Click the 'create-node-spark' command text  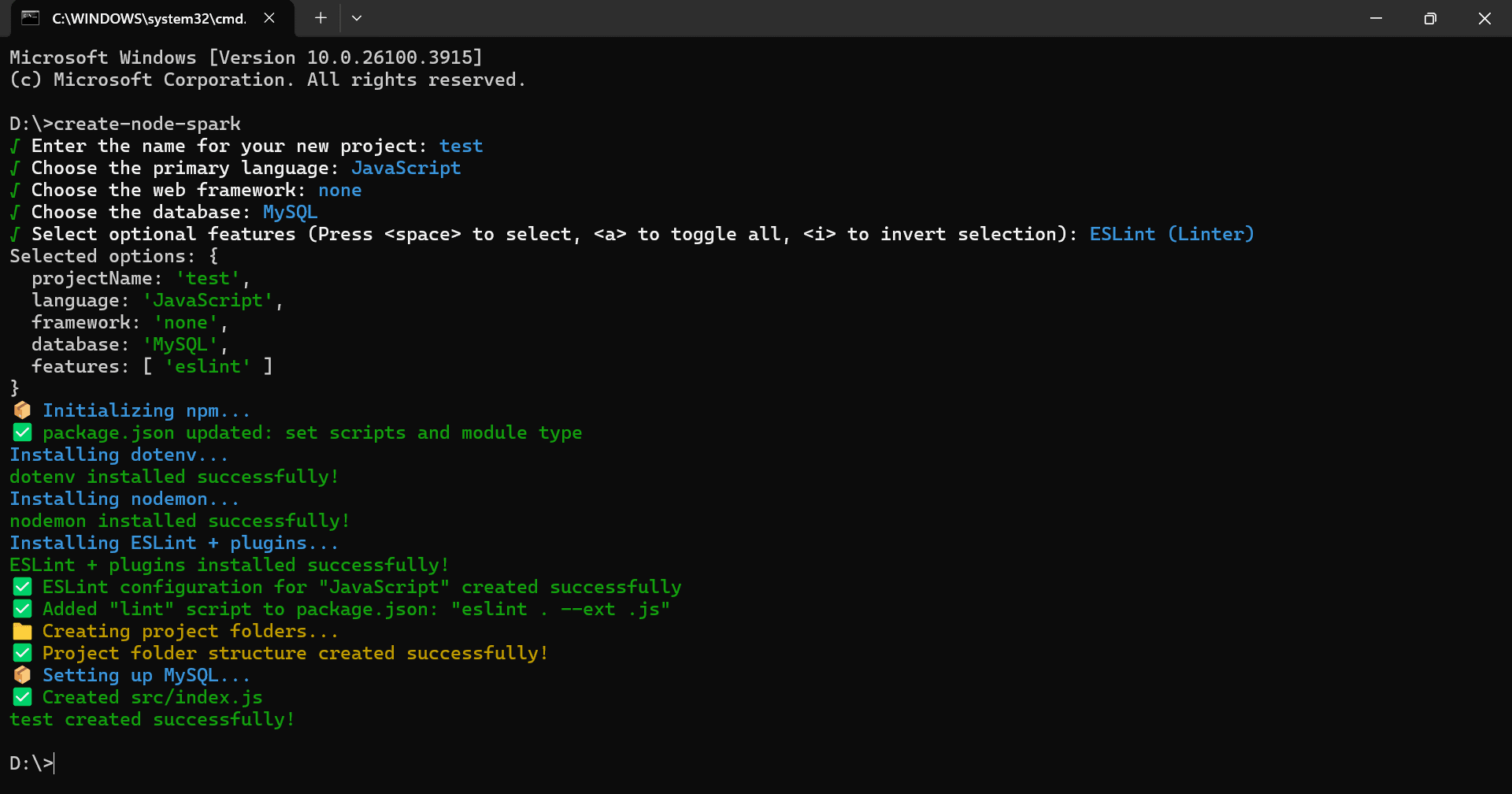(x=147, y=124)
